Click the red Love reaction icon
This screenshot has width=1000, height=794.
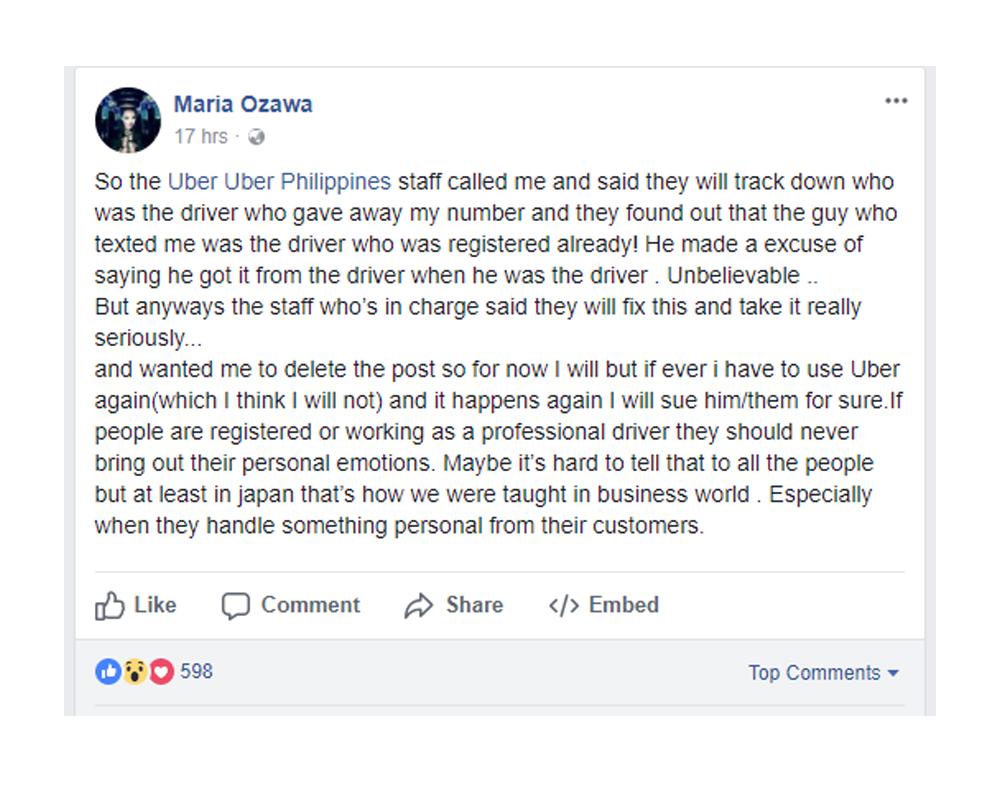161,672
